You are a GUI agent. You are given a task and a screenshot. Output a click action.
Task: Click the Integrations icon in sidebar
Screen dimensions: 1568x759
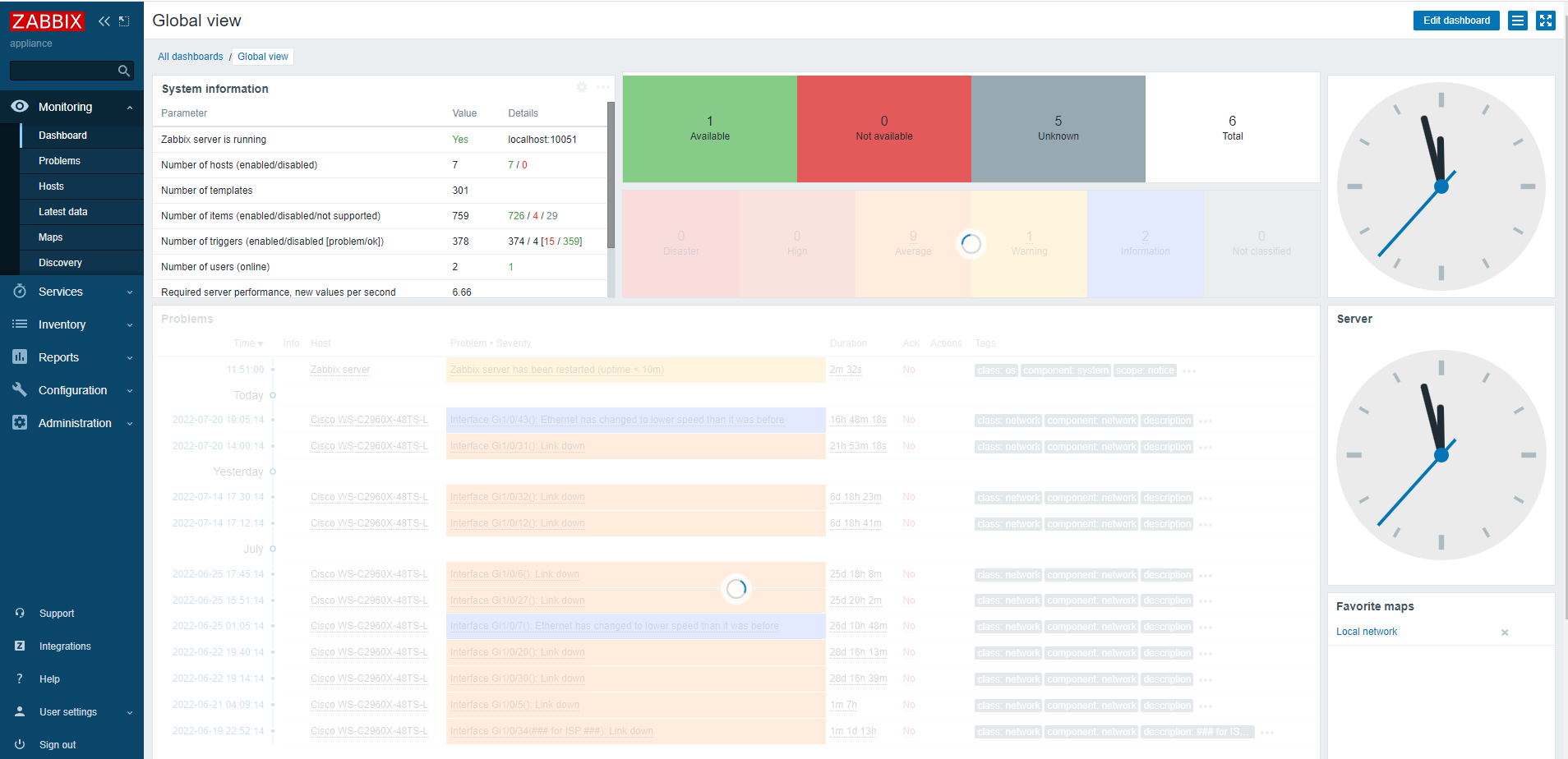pos(20,646)
